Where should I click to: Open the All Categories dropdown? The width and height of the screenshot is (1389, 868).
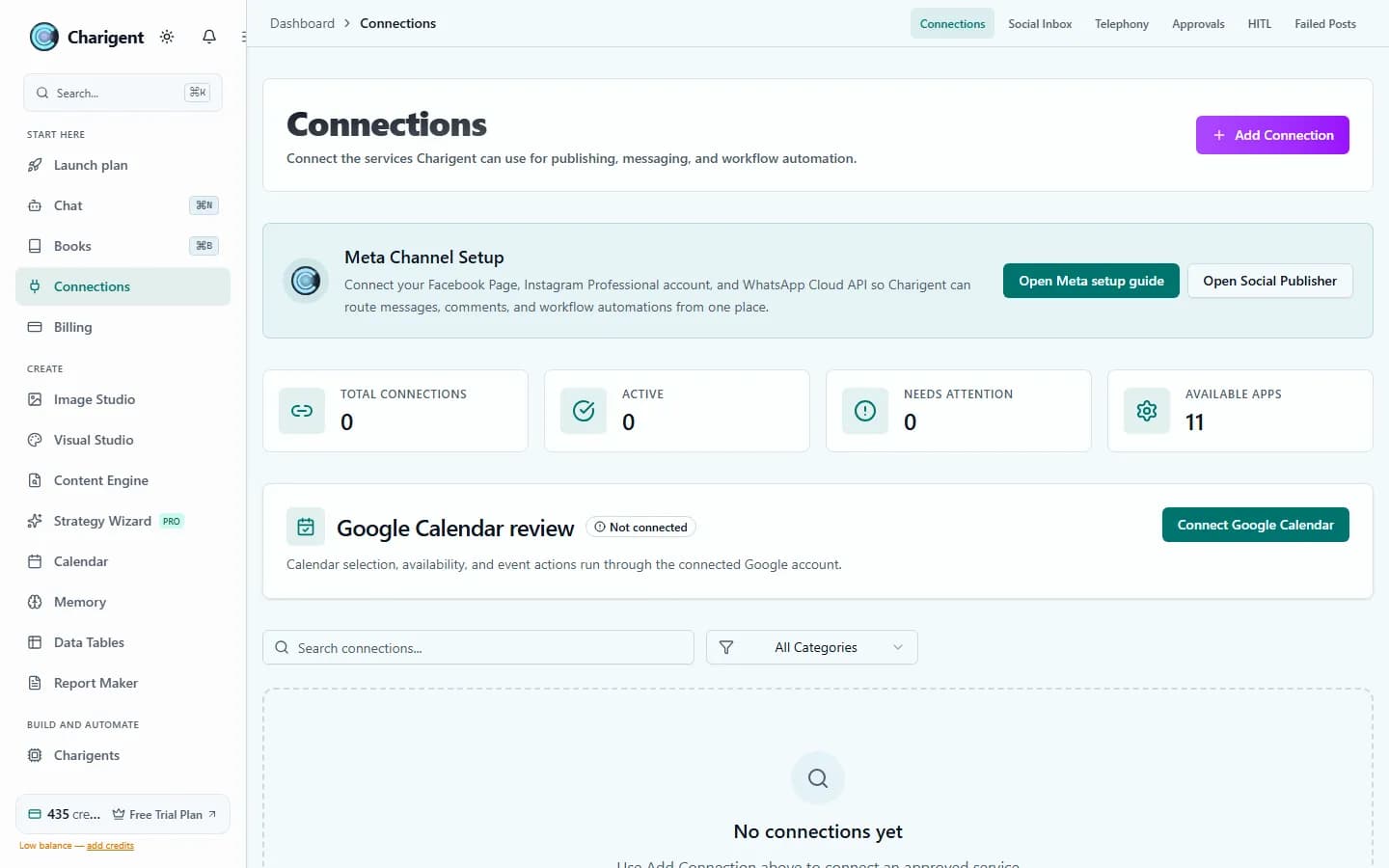tap(812, 647)
